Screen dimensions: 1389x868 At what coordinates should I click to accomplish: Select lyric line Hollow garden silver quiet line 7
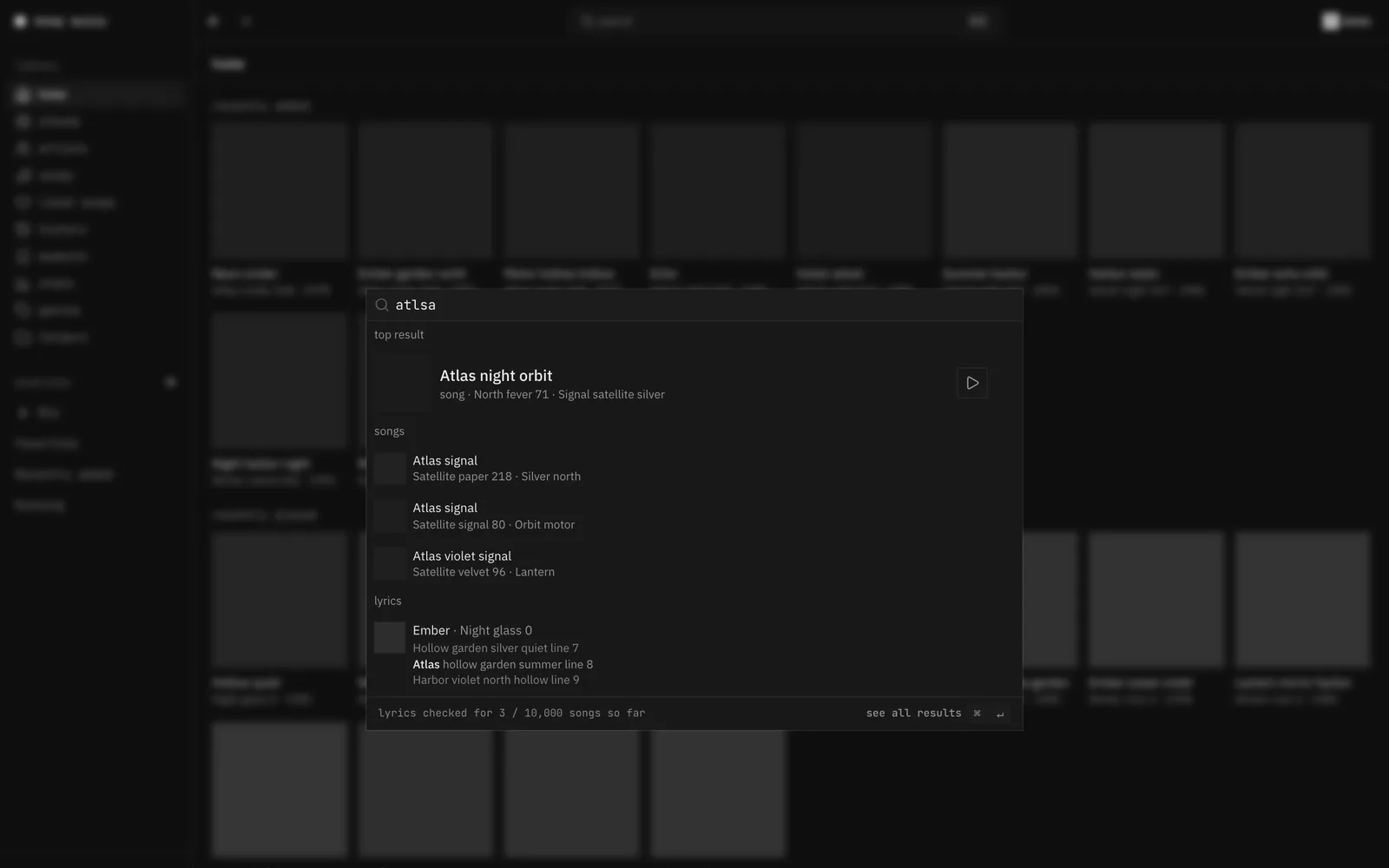tap(495, 648)
